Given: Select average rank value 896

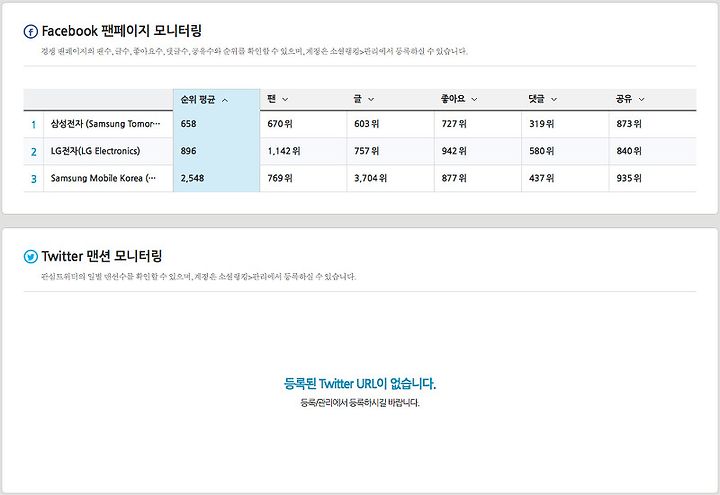Looking at the screenshot, I should tap(188, 151).
